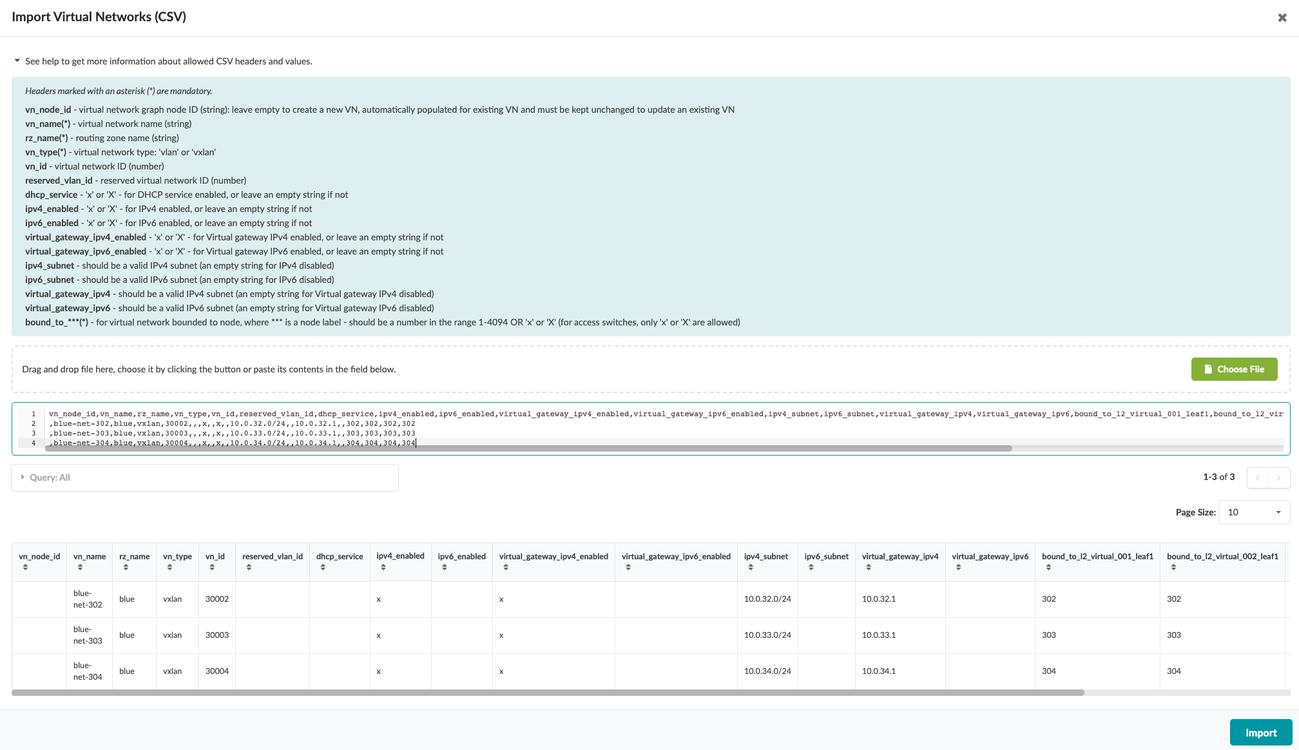Sort by virtual_gateway_ipv4 column icon
Image resolution: width=1299 pixels, height=750 pixels.
click(868, 568)
